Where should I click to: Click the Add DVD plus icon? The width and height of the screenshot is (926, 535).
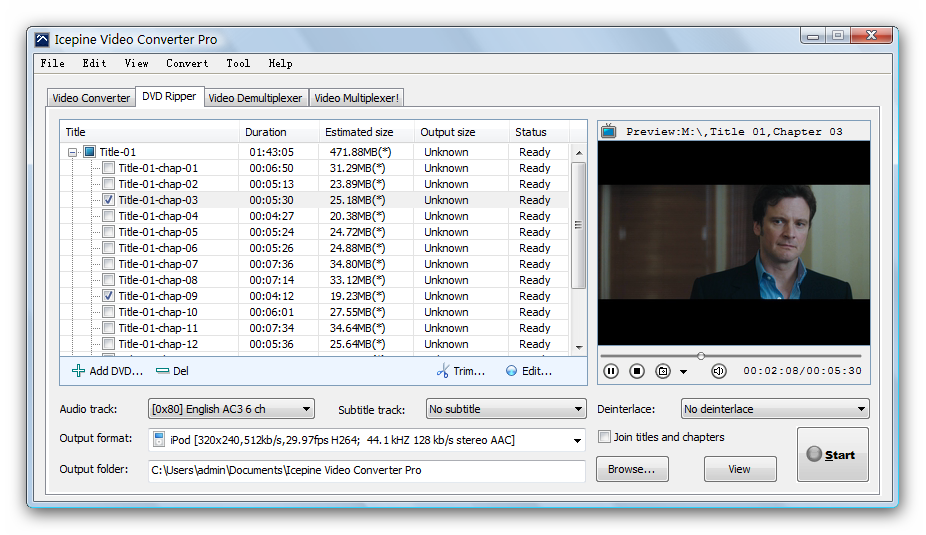tap(78, 371)
